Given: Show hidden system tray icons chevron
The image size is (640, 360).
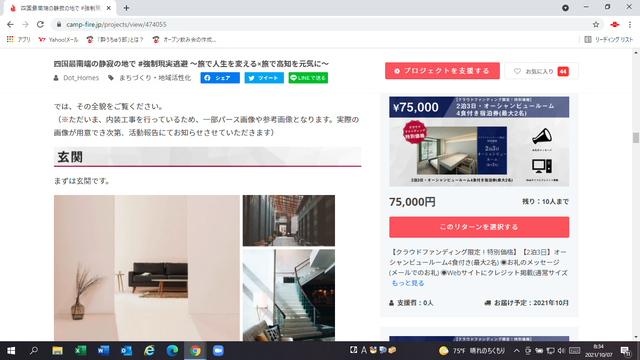Looking at the screenshot, I should [x=516, y=351].
